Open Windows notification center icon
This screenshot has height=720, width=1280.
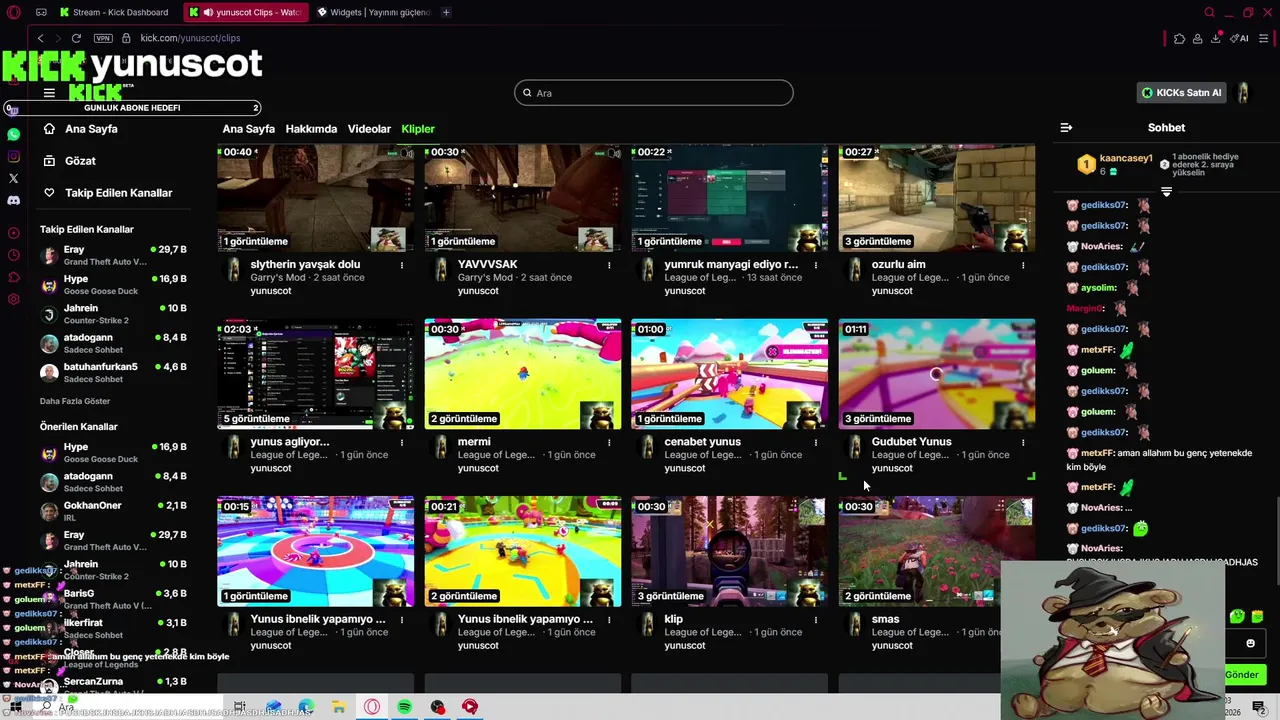point(1259,707)
